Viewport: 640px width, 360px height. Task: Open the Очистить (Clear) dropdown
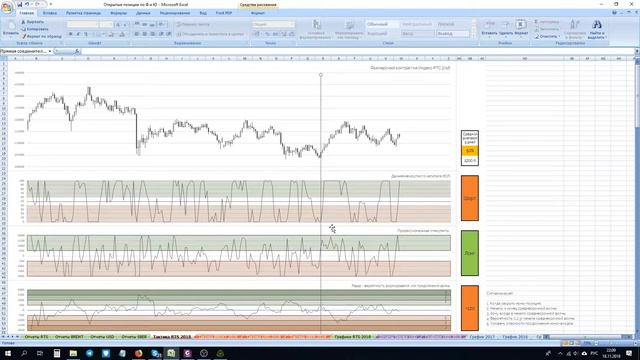(547, 36)
